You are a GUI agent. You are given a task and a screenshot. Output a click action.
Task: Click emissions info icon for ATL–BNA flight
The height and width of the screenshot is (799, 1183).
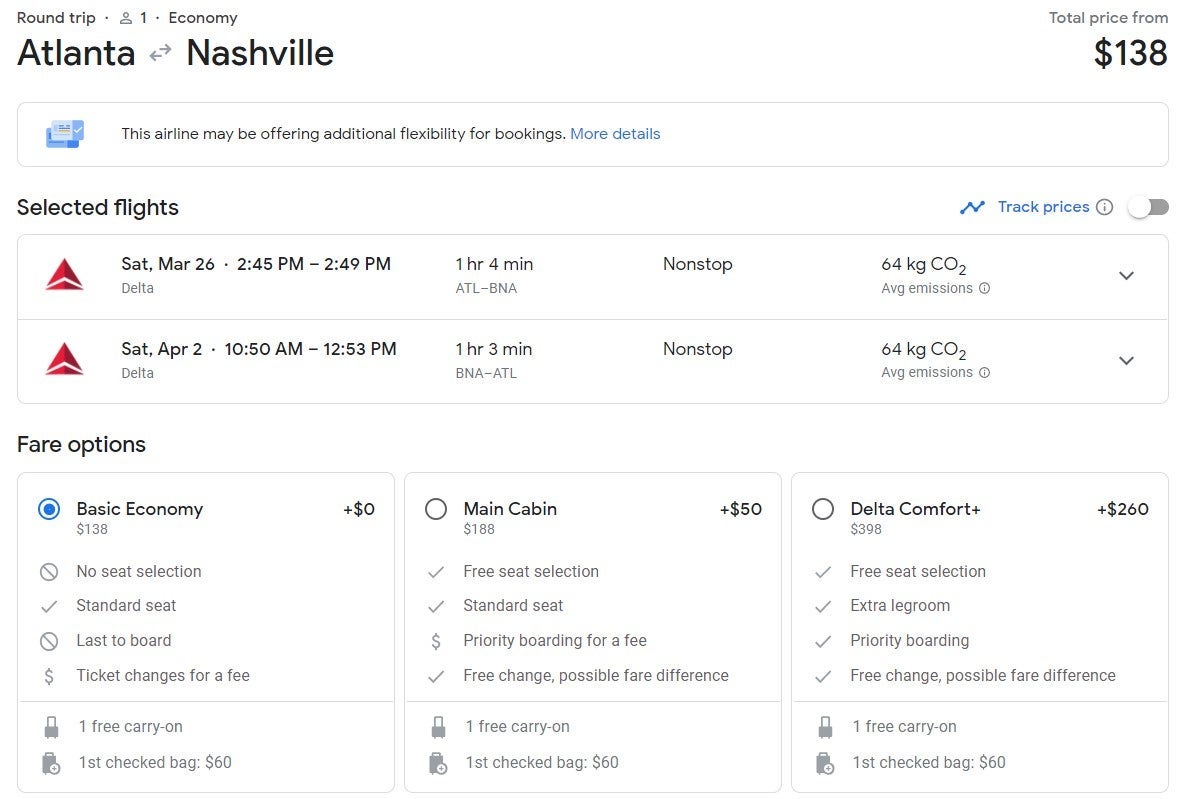tap(984, 289)
